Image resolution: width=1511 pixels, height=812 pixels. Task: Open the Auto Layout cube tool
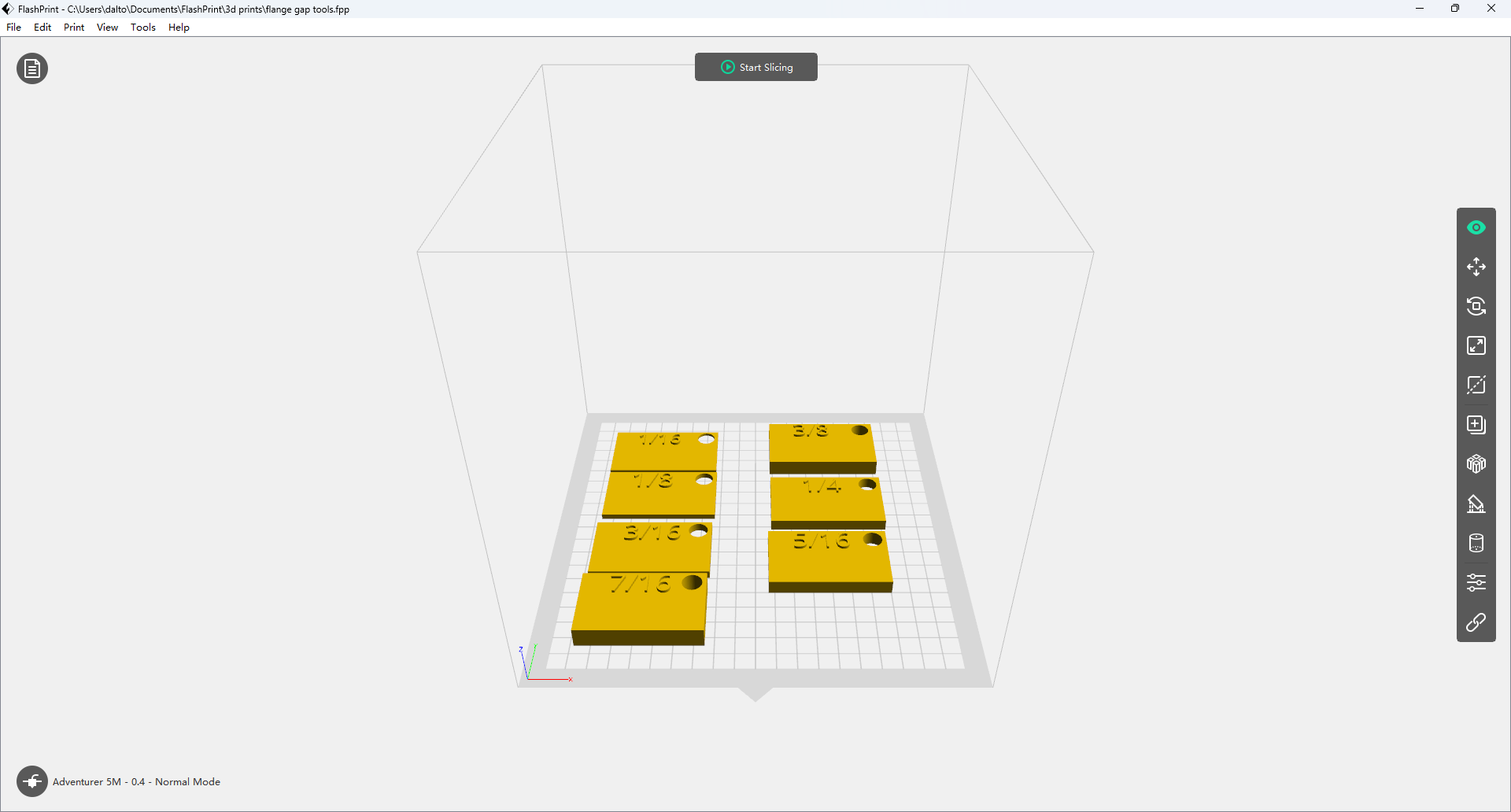coord(1476,464)
